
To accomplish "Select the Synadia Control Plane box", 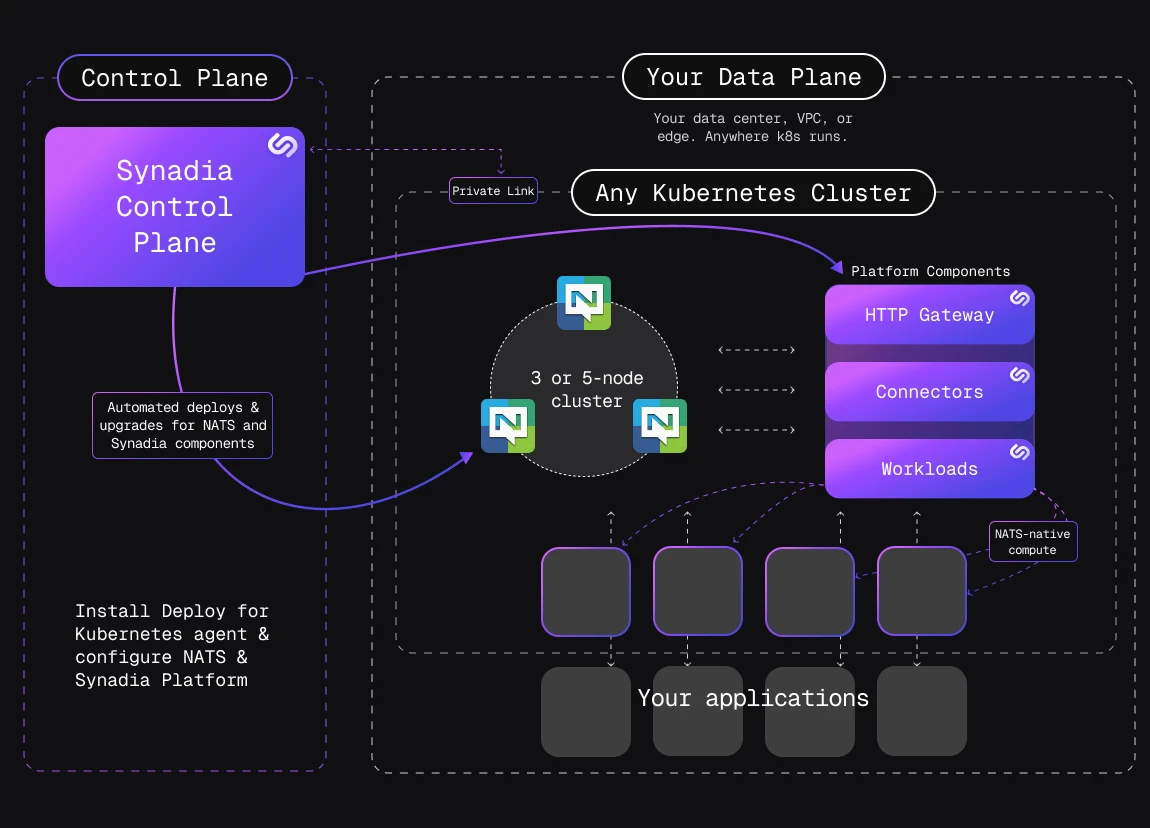I will [x=175, y=207].
